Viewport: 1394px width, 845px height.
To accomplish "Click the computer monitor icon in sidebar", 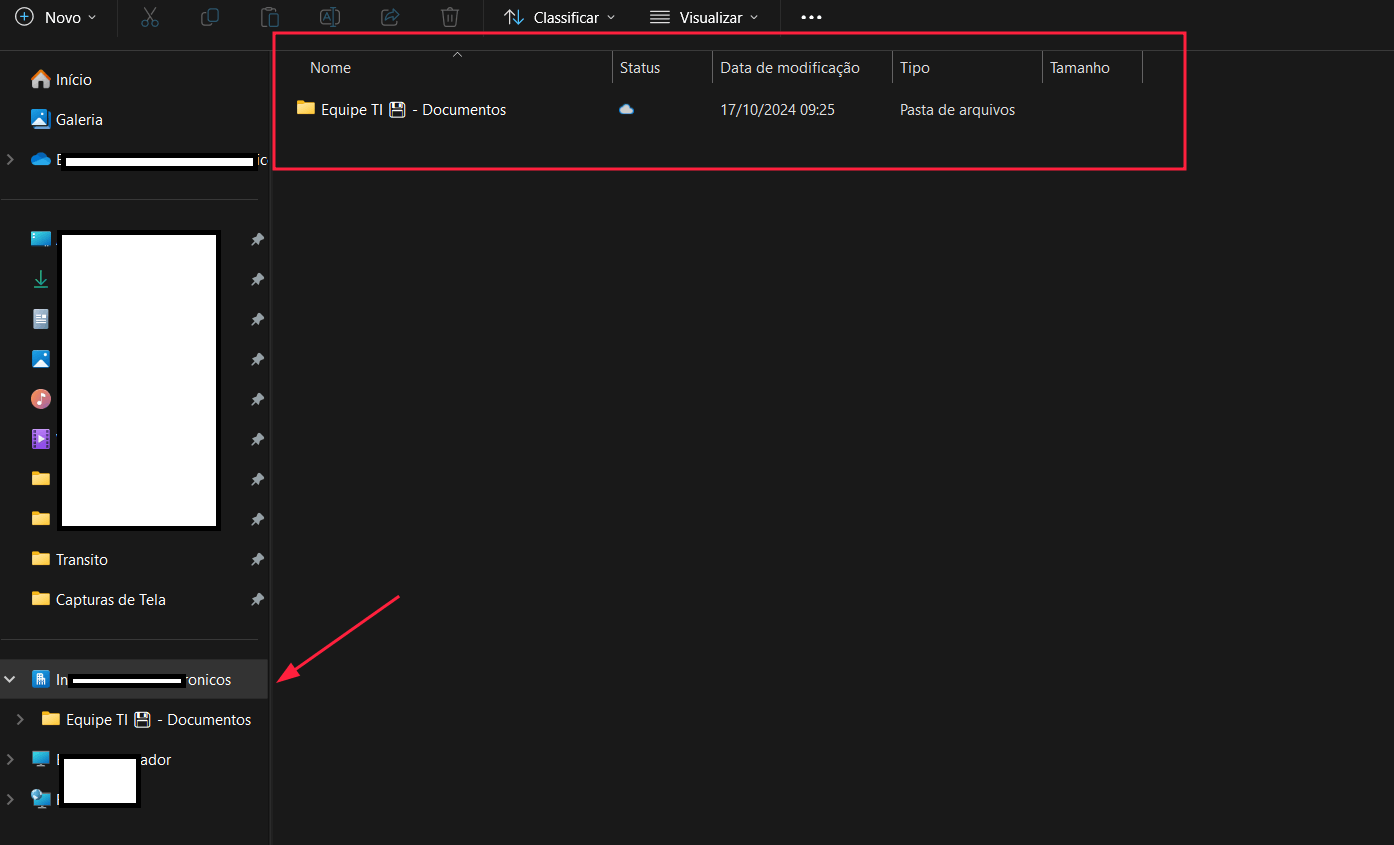I will click(x=41, y=759).
